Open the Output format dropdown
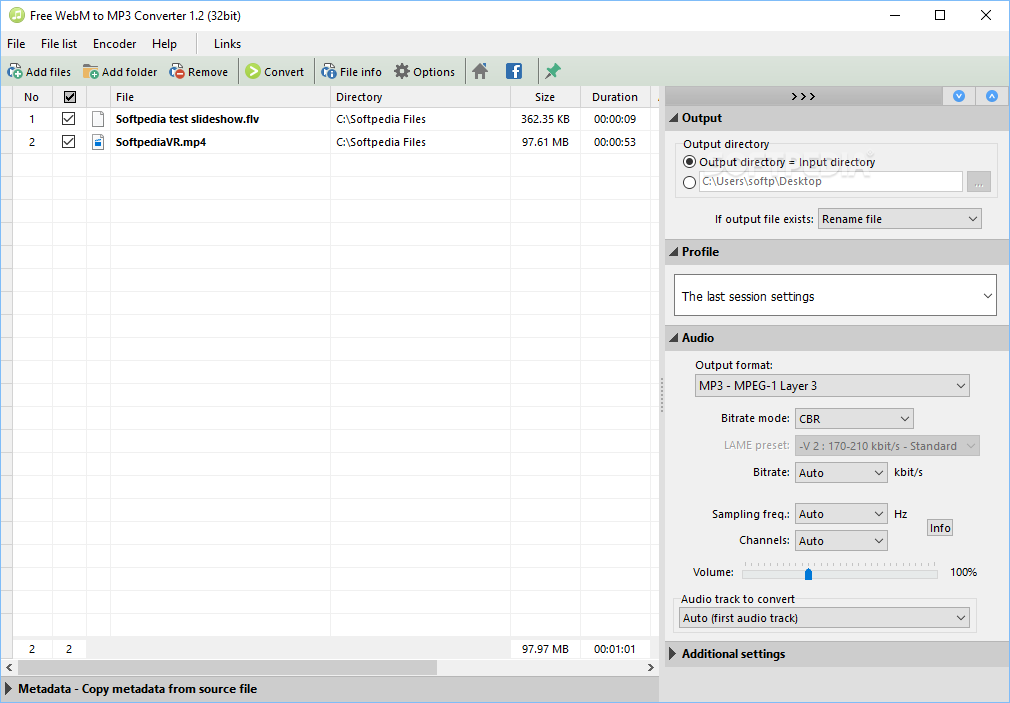The image size is (1010, 703). coord(832,386)
